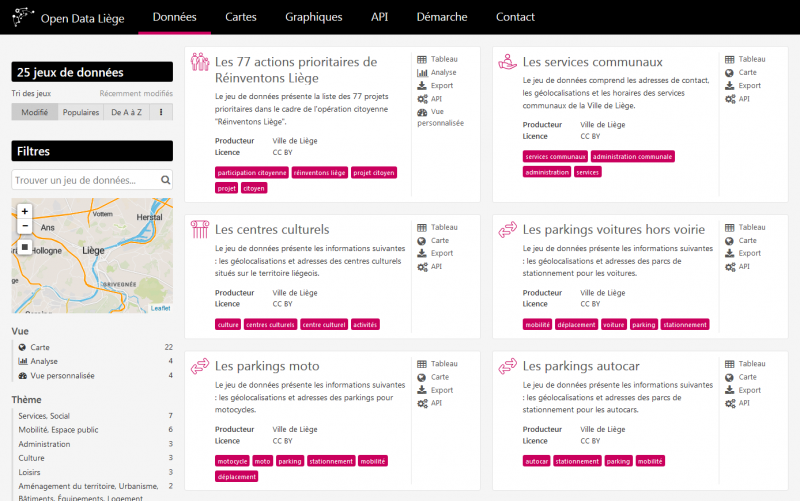The image size is (800, 501).
Task: Open Les parkings moto dataset title
Action: coord(267,366)
